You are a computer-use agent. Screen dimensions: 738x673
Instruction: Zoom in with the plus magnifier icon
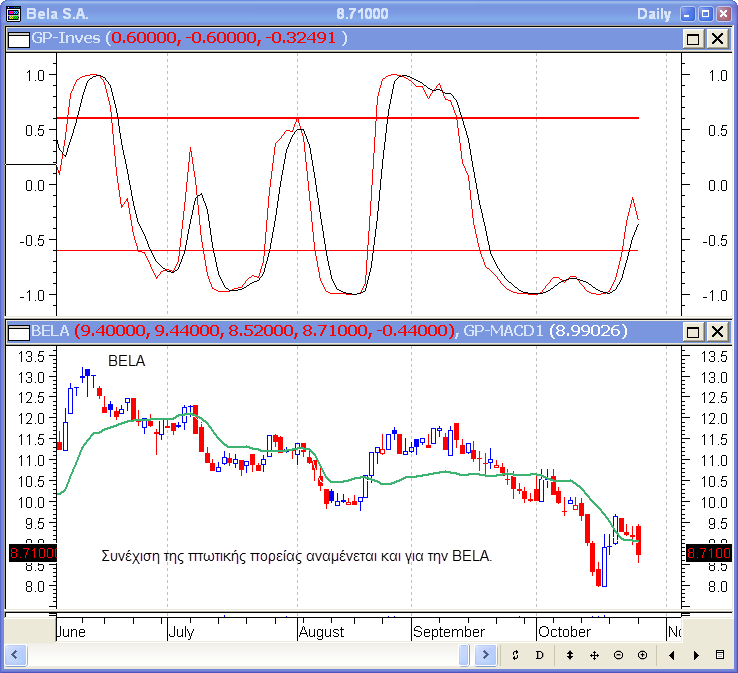[642, 655]
